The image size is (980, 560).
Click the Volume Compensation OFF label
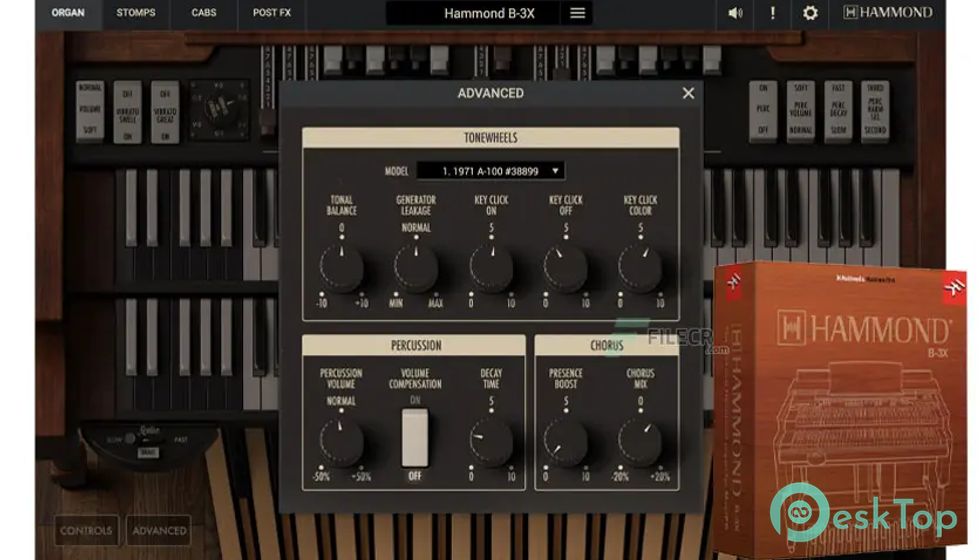415,476
